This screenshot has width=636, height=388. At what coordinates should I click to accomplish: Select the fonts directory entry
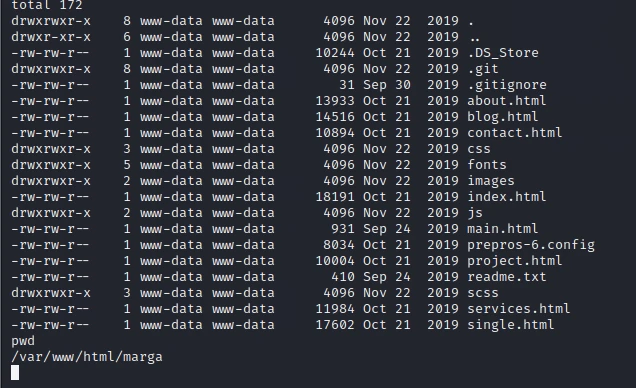click(x=487, y=165)
